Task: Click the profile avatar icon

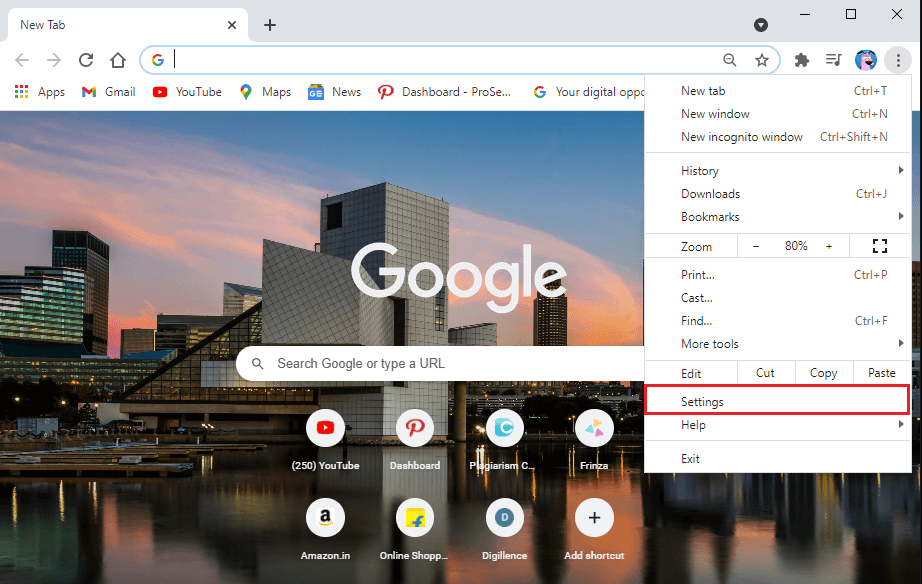Action: [865, 60]
